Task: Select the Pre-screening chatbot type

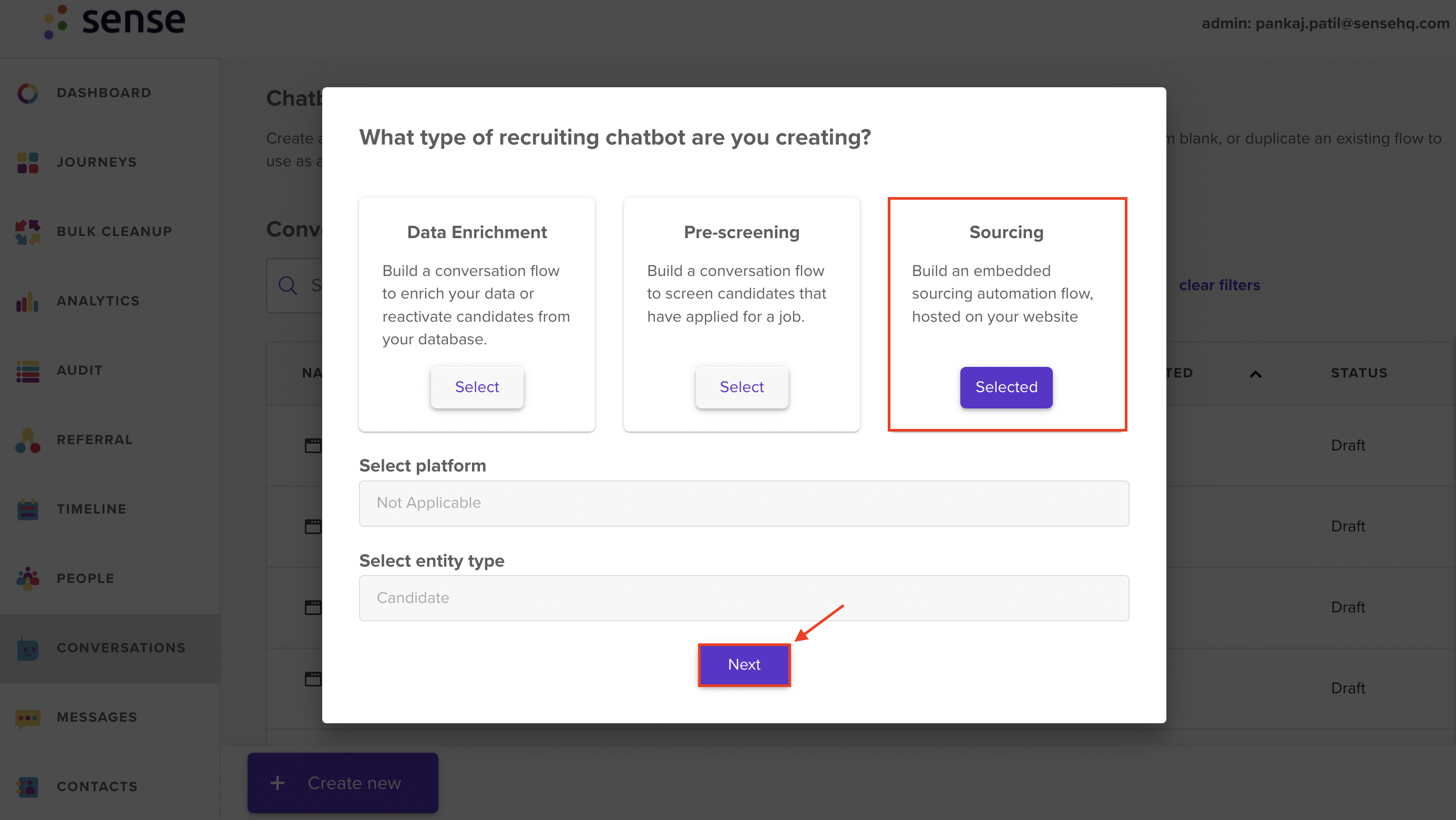Action: (x=742, y=387)
